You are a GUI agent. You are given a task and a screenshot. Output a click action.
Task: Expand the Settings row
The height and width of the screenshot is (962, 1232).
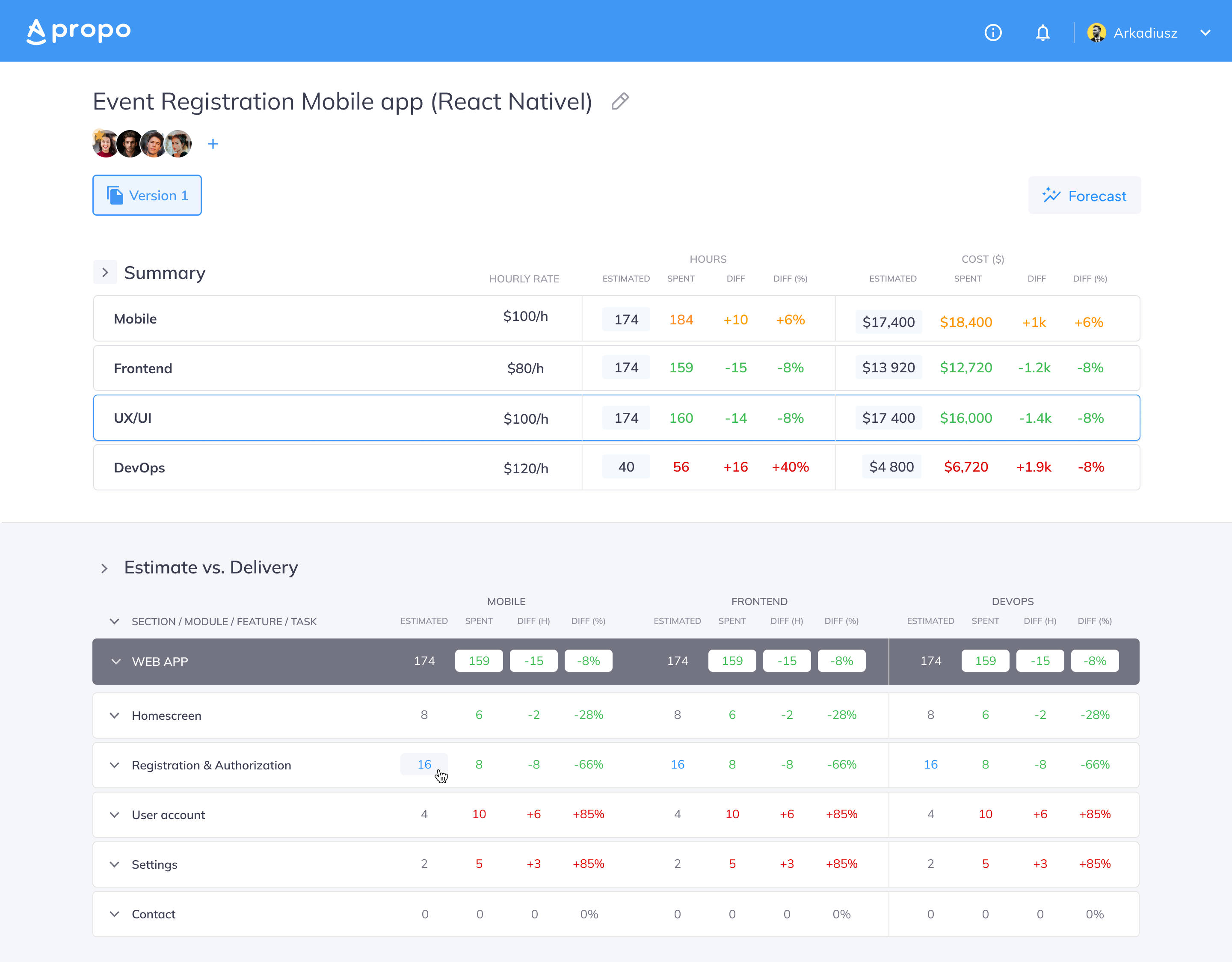[x=115, y=864]
